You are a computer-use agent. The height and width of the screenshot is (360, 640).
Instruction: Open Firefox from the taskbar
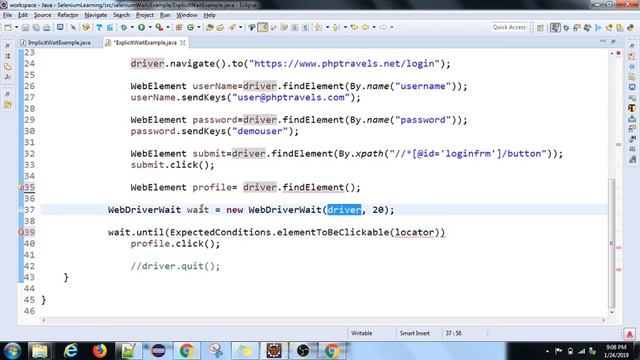99,351
